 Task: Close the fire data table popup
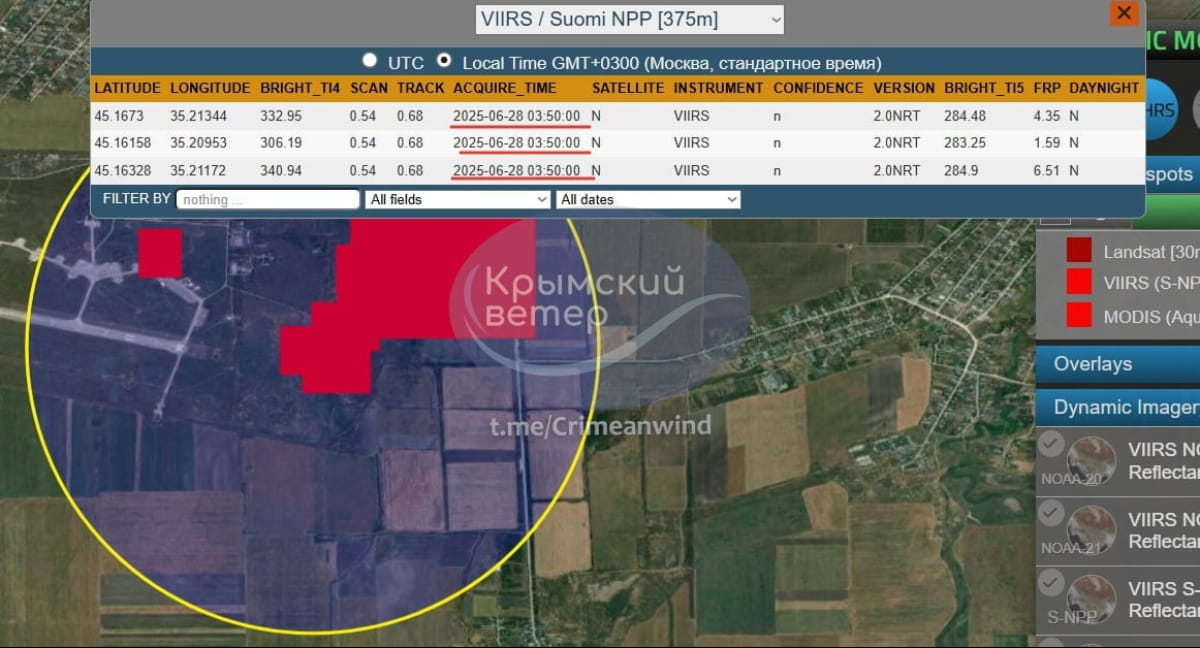[x=1124, y=13]
